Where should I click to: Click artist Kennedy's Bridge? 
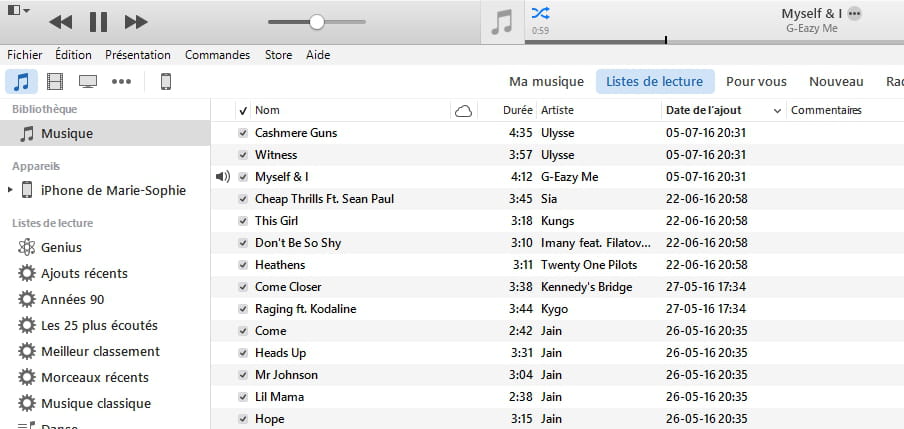586,287
